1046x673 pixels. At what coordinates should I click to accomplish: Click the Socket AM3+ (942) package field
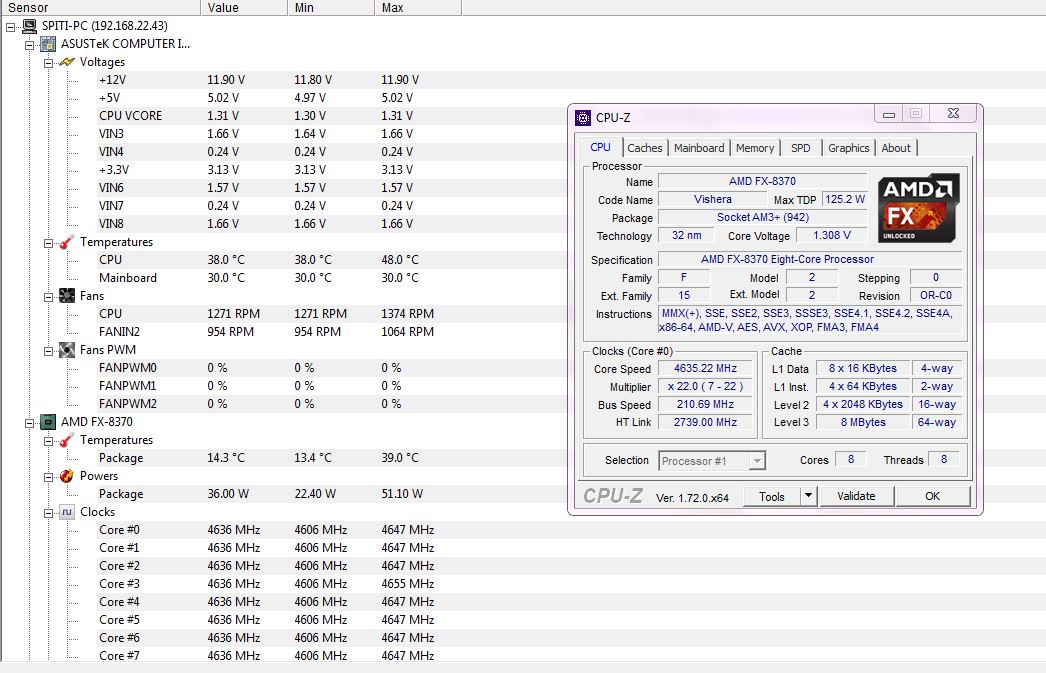(762, 217)
